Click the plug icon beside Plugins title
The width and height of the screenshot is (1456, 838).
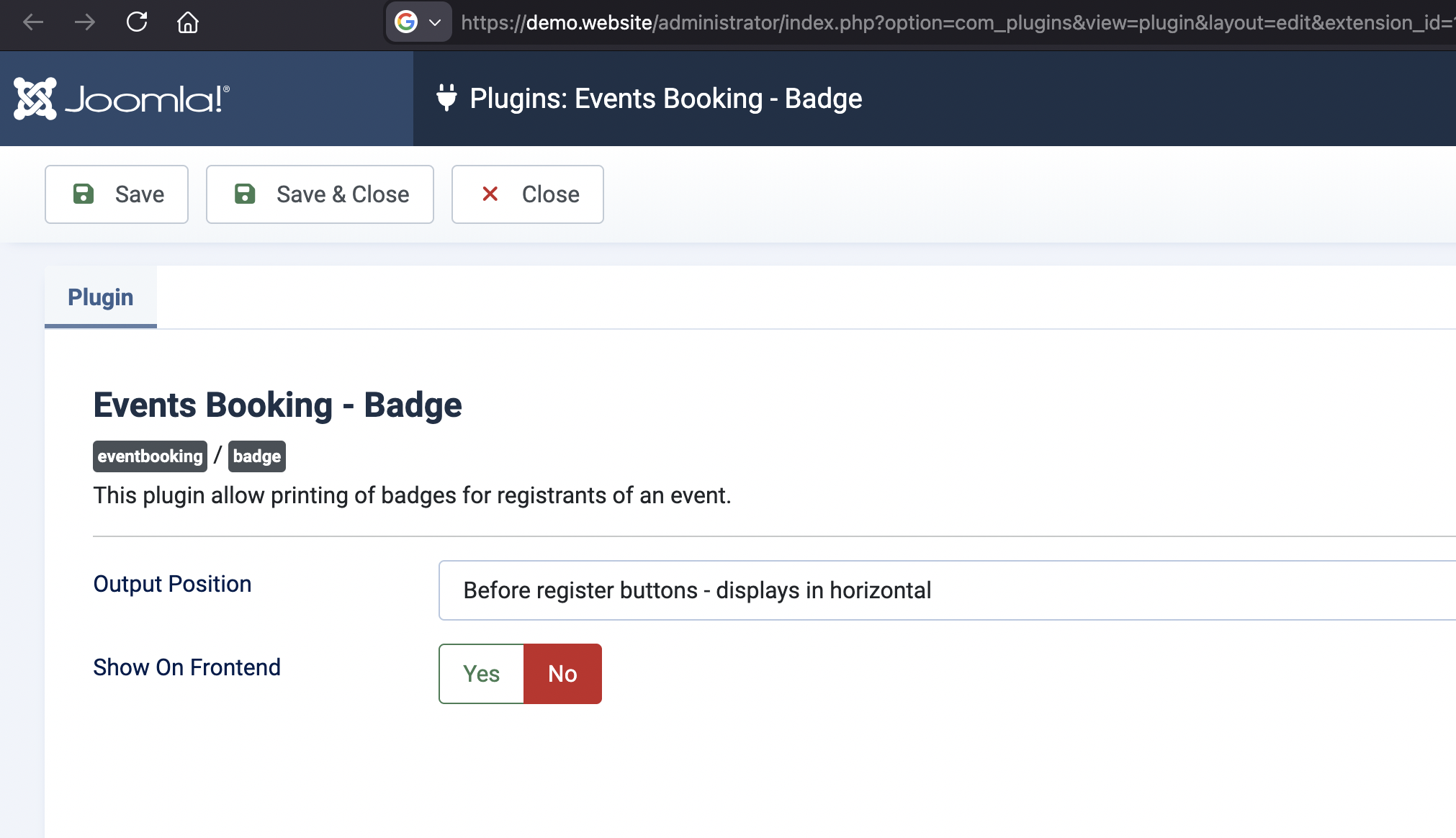[446, 98]
